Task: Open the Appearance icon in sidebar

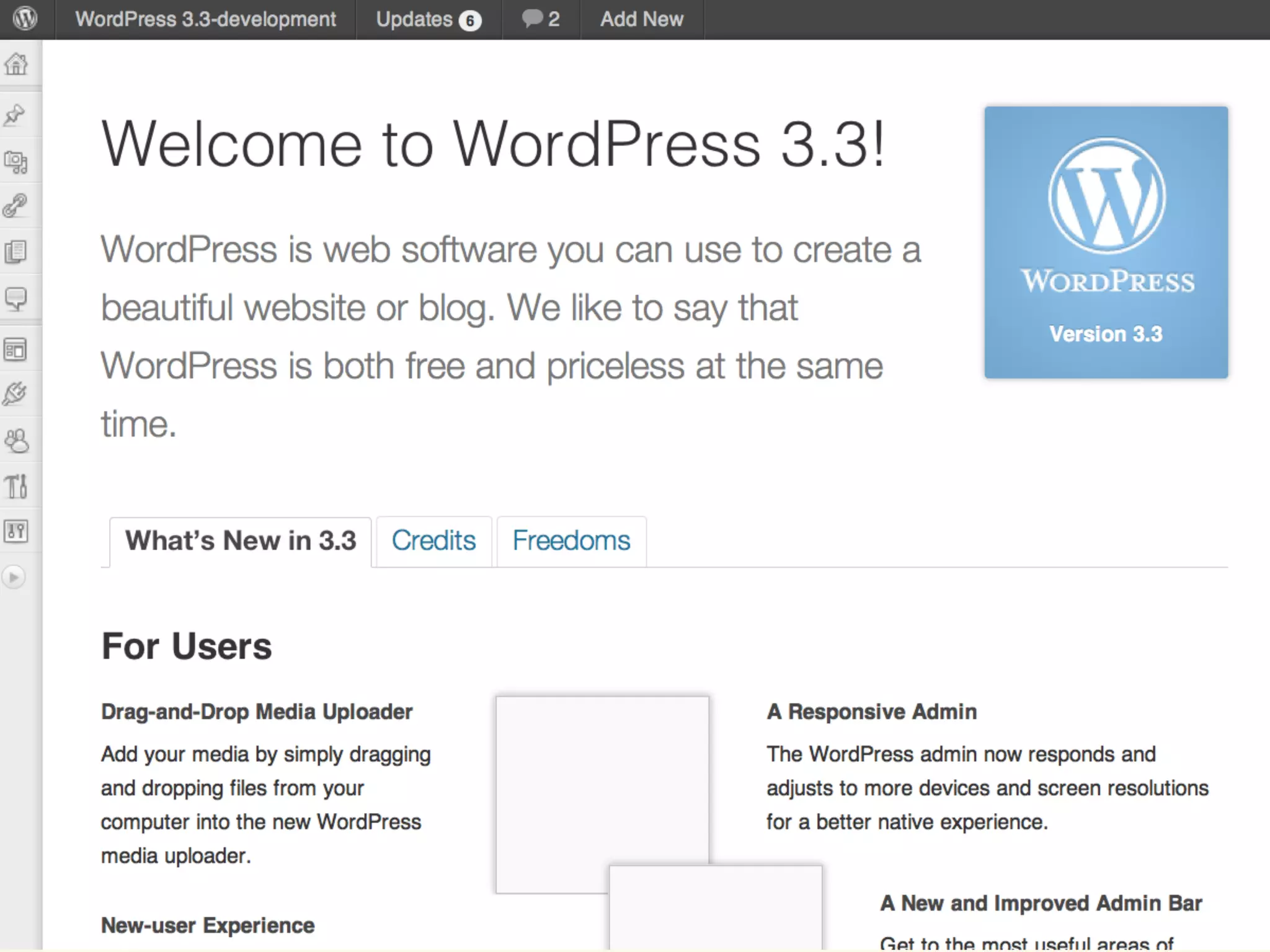Action: 16,350
